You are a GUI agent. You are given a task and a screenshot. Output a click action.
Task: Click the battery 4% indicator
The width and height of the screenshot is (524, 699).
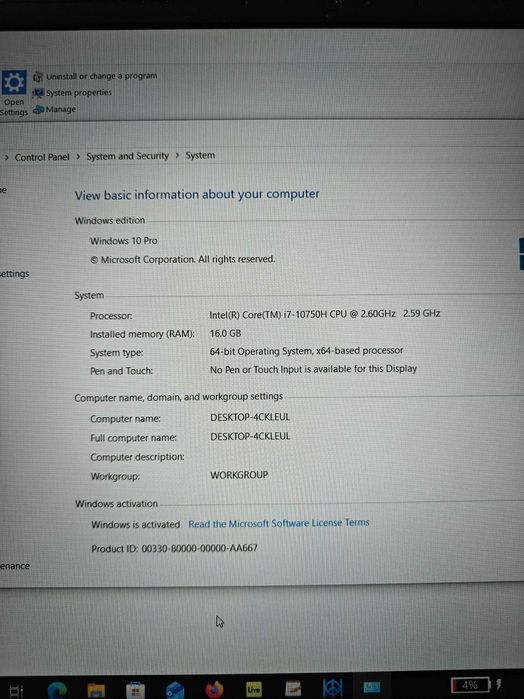click(470, 684)
